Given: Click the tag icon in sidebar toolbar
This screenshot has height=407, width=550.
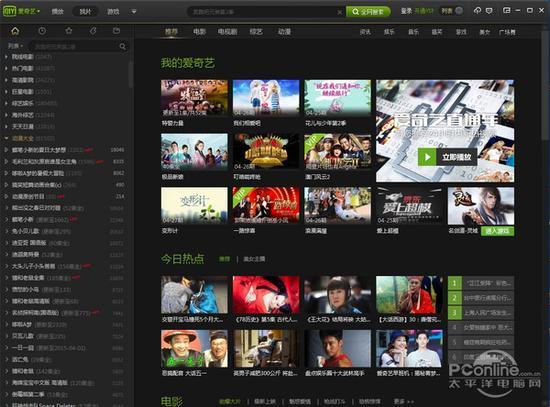Looking at the screenshot, I should tap(93, 31).
